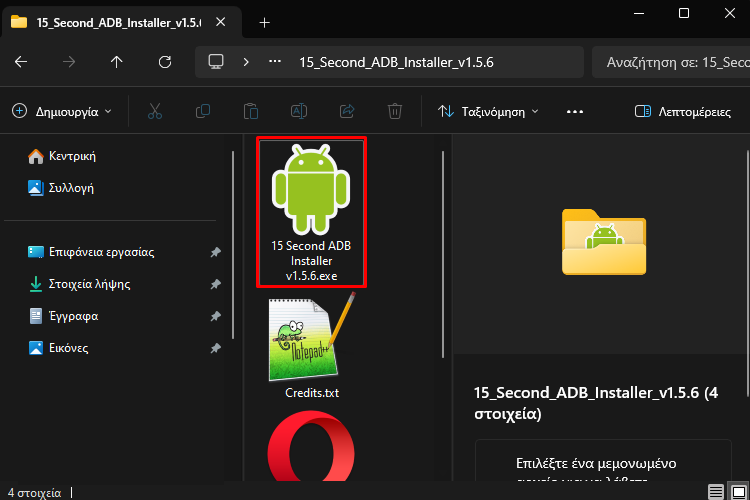Screen dimensions: 750x500
Task: Close the 15_Second_ADB_Installer tab
Action: coord(221,22)
